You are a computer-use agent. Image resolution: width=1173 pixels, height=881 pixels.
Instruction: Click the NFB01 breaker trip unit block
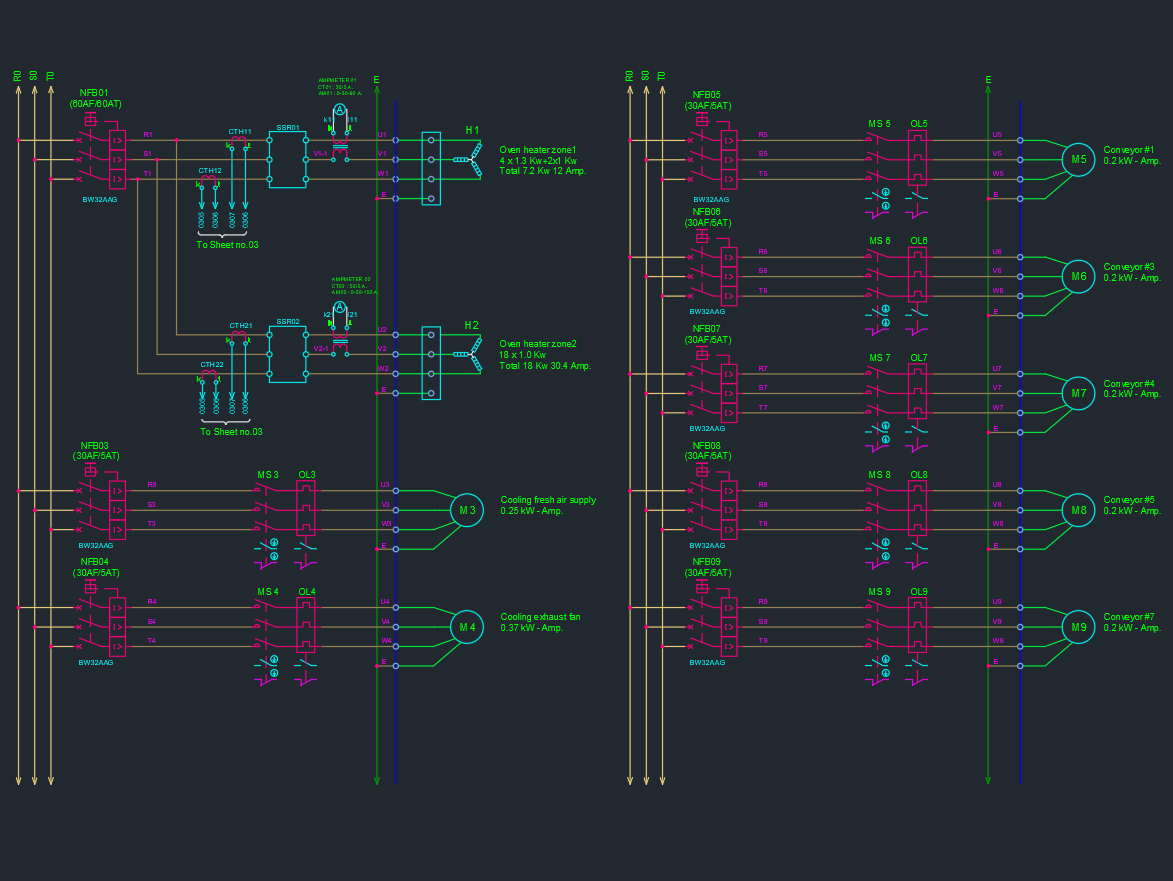pyautogui.click(x=117, y=159)
